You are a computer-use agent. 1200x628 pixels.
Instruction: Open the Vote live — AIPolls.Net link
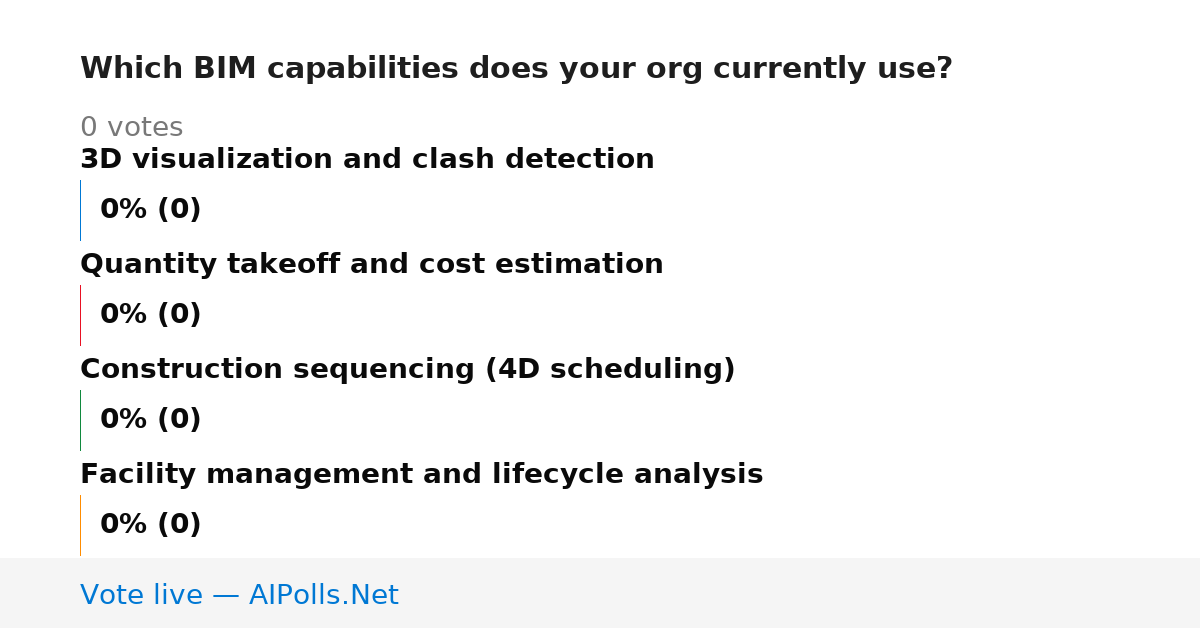click(239, 595)
